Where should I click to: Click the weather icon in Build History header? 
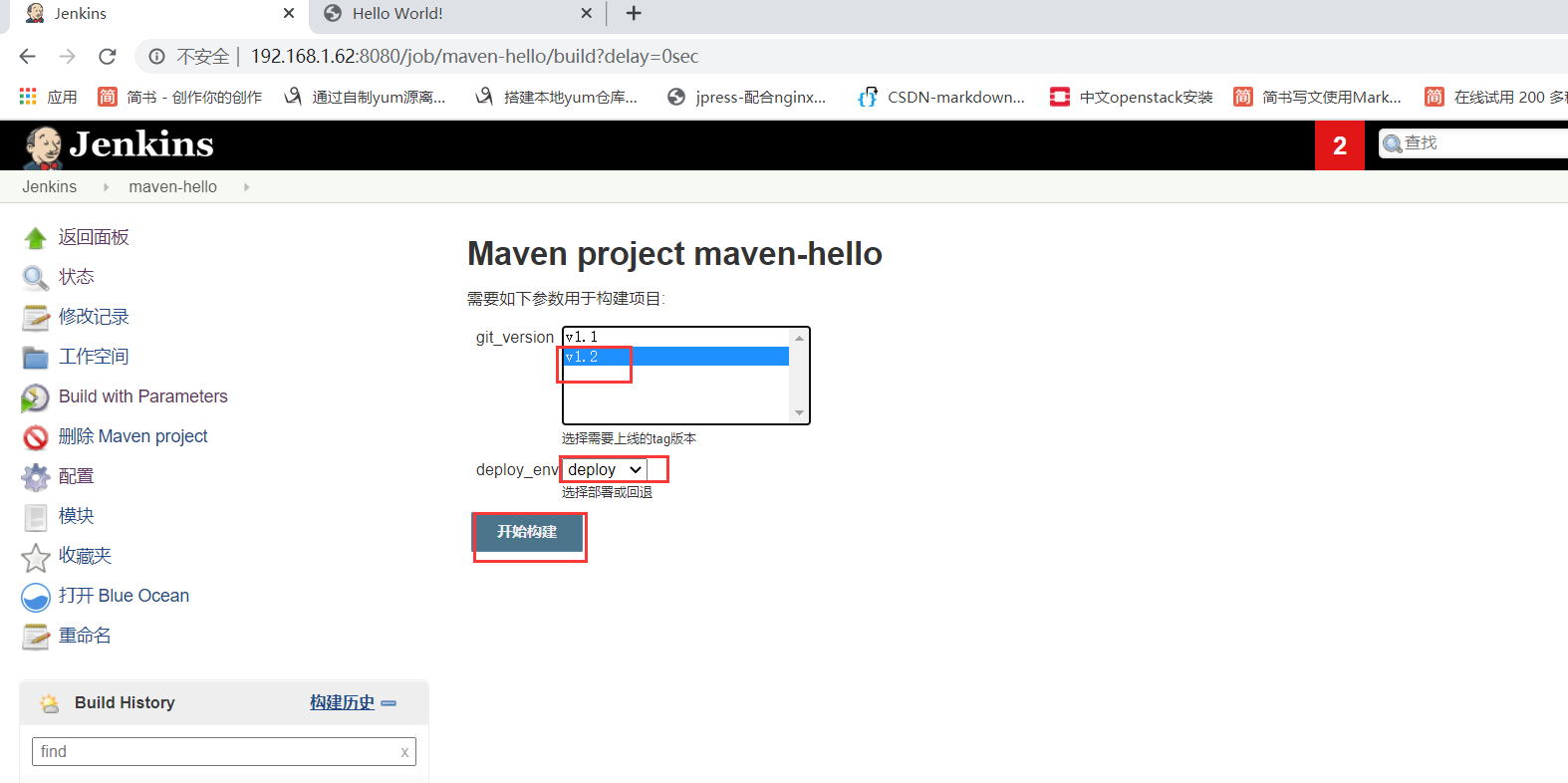pyautogui.click(x=49, y=703)
